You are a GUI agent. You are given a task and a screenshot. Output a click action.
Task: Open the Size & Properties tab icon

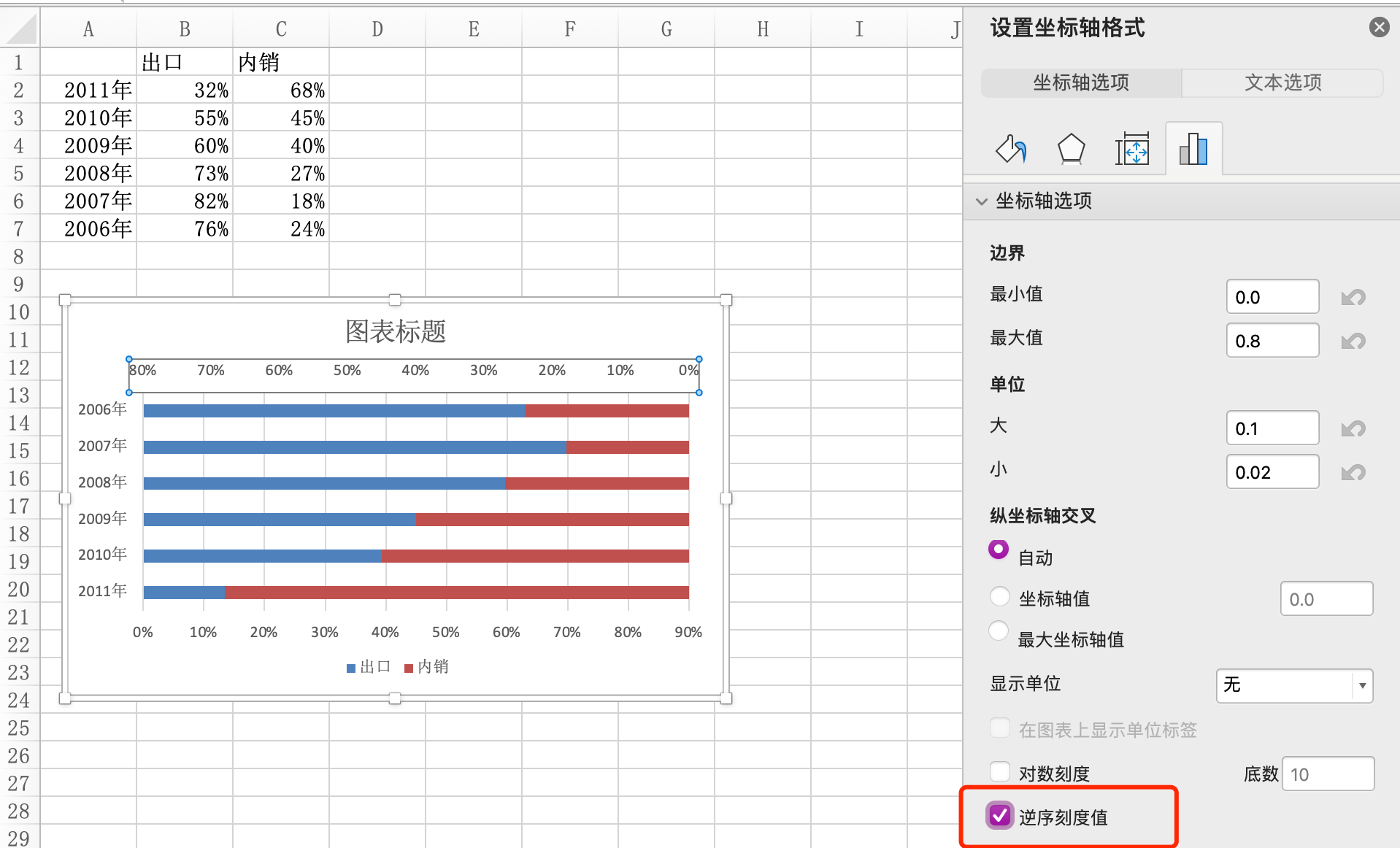click(x=1132, y=149)
